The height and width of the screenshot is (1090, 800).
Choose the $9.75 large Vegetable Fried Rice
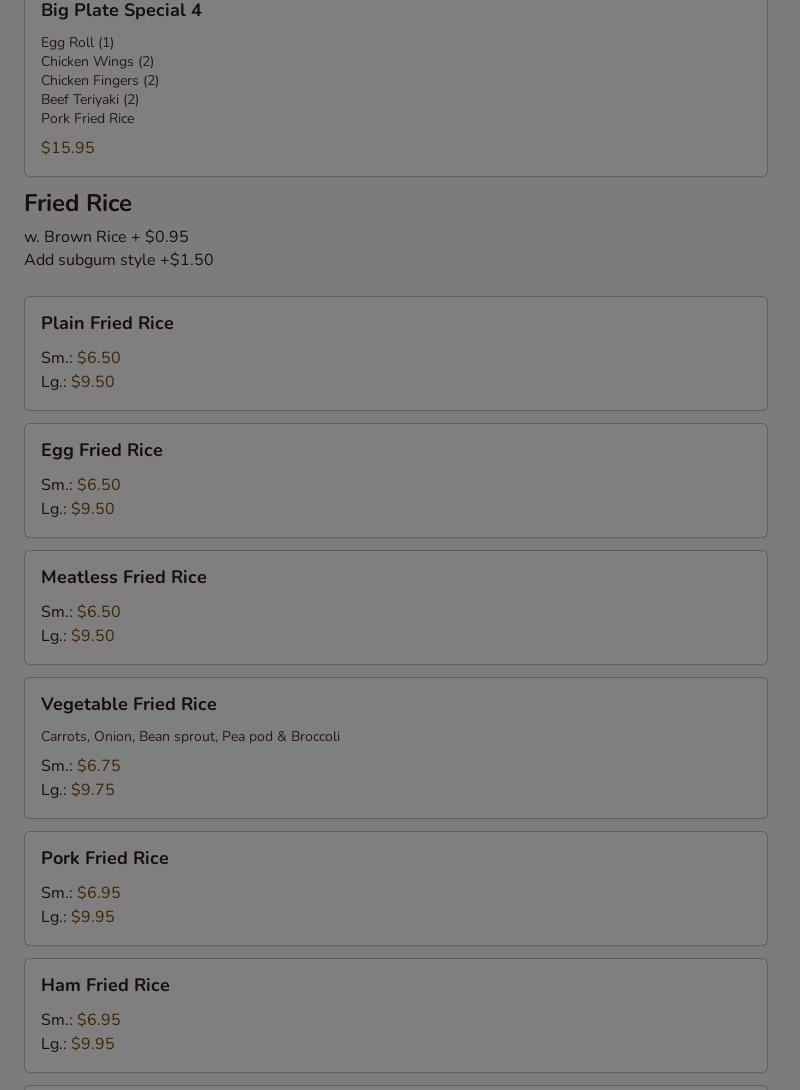92,790
